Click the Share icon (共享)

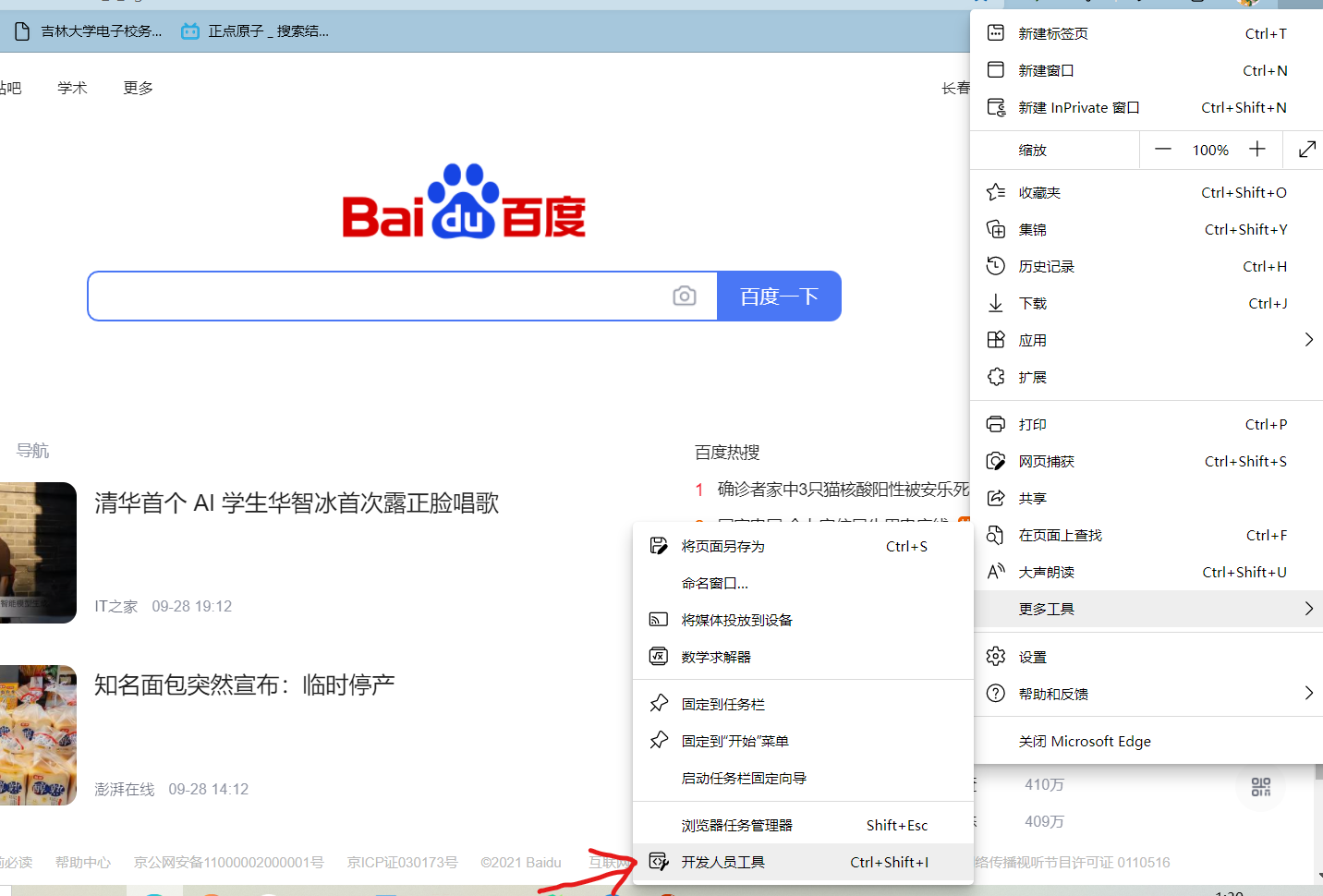pos(996,498)
